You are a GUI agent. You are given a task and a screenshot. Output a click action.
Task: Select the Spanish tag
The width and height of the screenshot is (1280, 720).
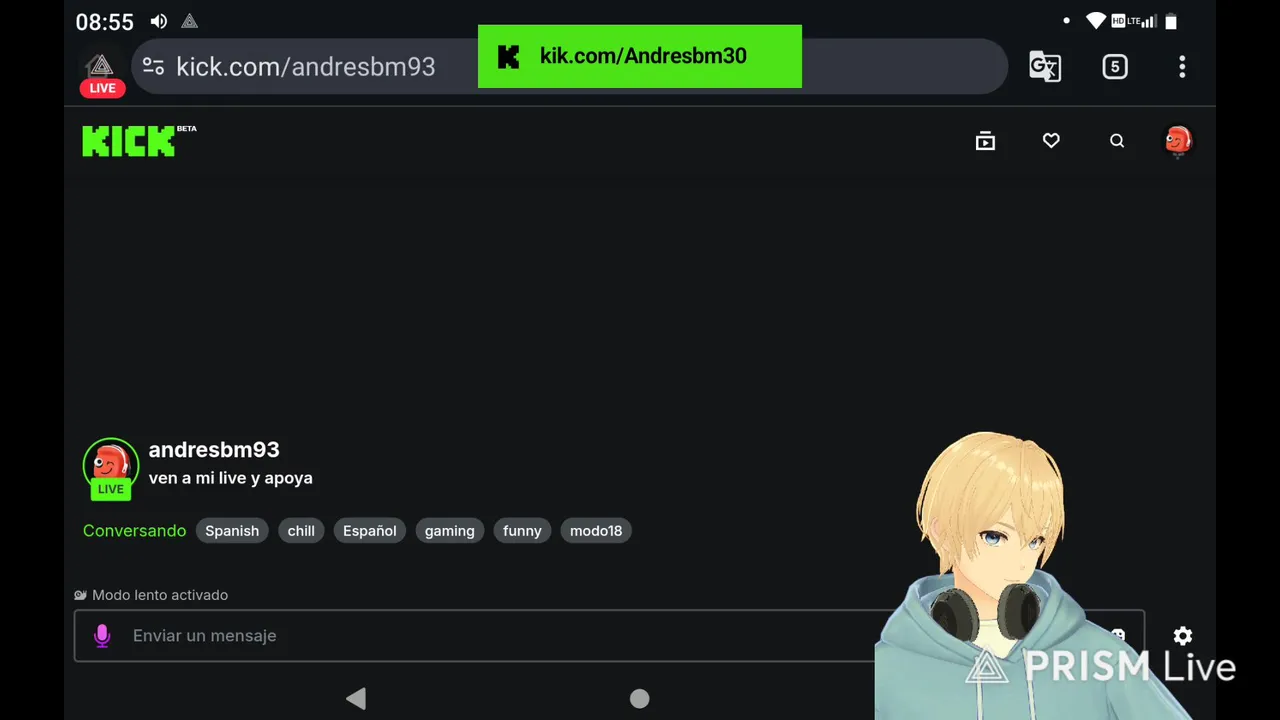tap(232, 531)
